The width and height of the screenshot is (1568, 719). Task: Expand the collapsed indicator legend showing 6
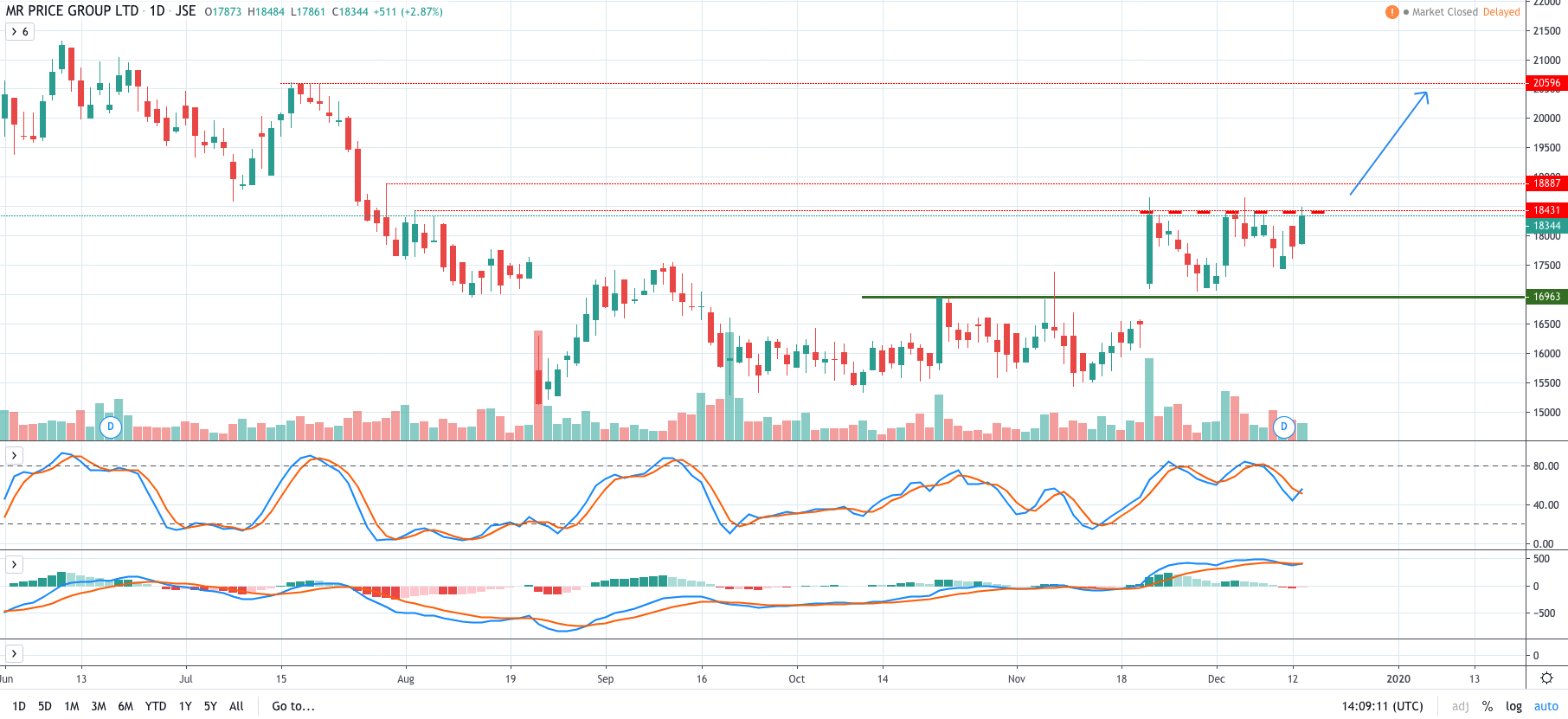click(20, 32)
